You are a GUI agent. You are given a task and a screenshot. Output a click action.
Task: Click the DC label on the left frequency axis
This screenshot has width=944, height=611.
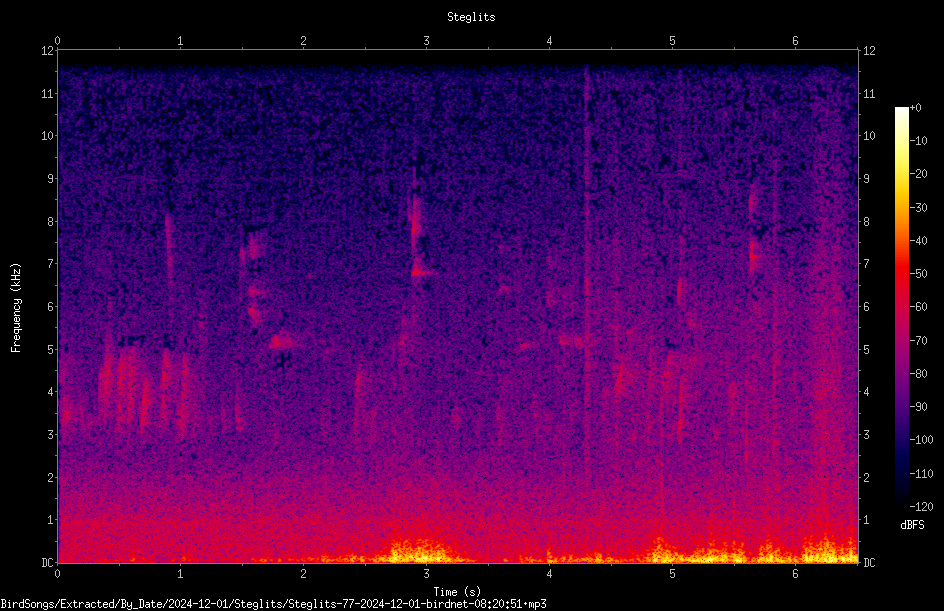(x=48, y=562)
